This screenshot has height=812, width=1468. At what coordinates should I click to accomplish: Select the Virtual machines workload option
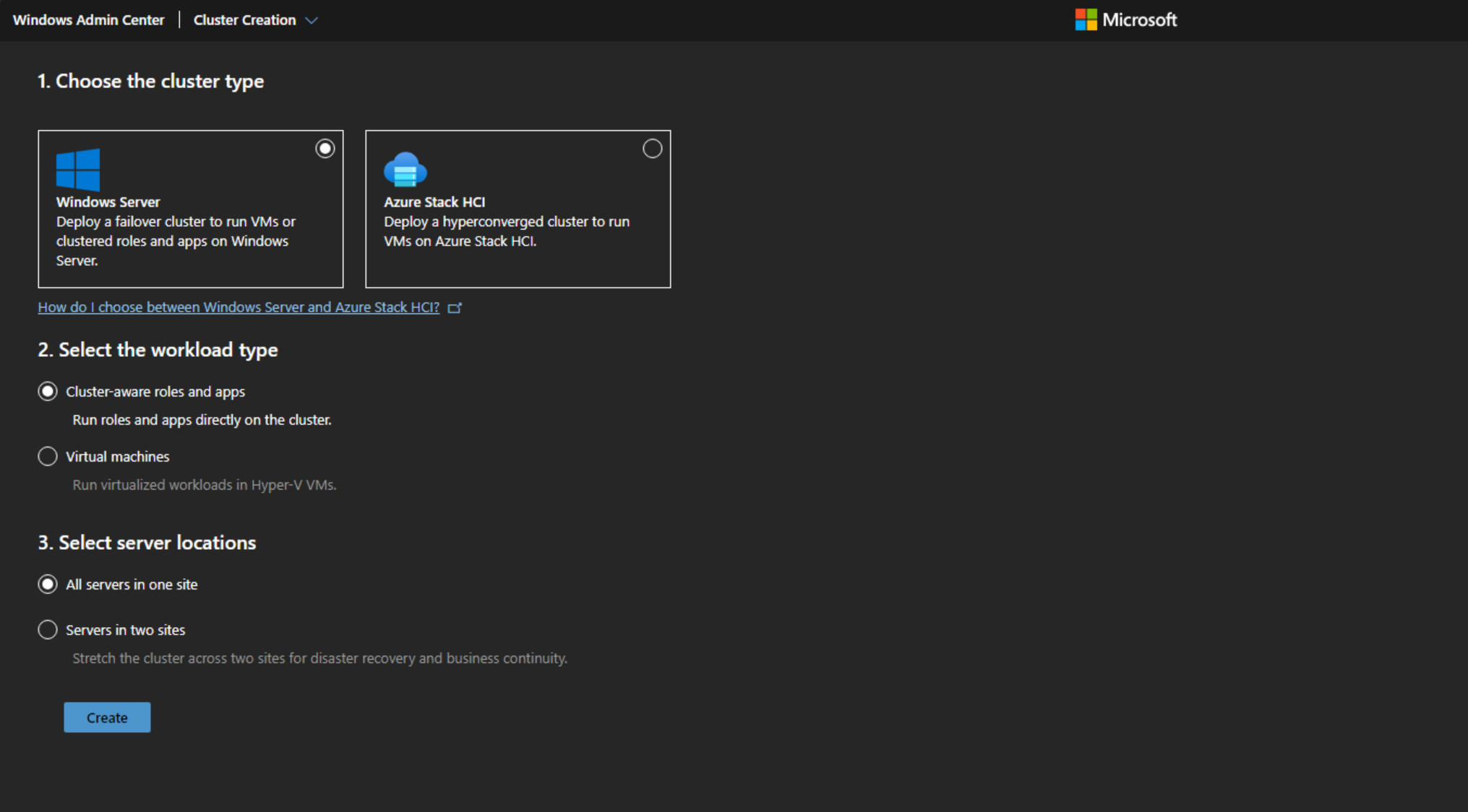(47, 456)
